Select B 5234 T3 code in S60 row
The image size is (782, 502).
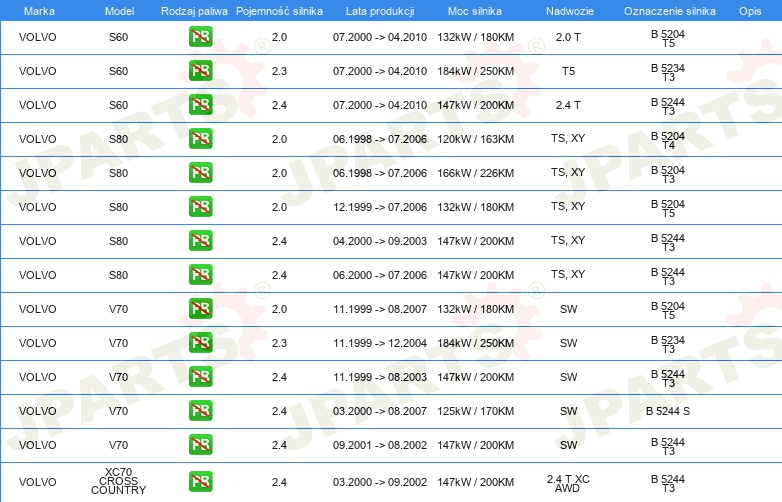click(668, 72)
